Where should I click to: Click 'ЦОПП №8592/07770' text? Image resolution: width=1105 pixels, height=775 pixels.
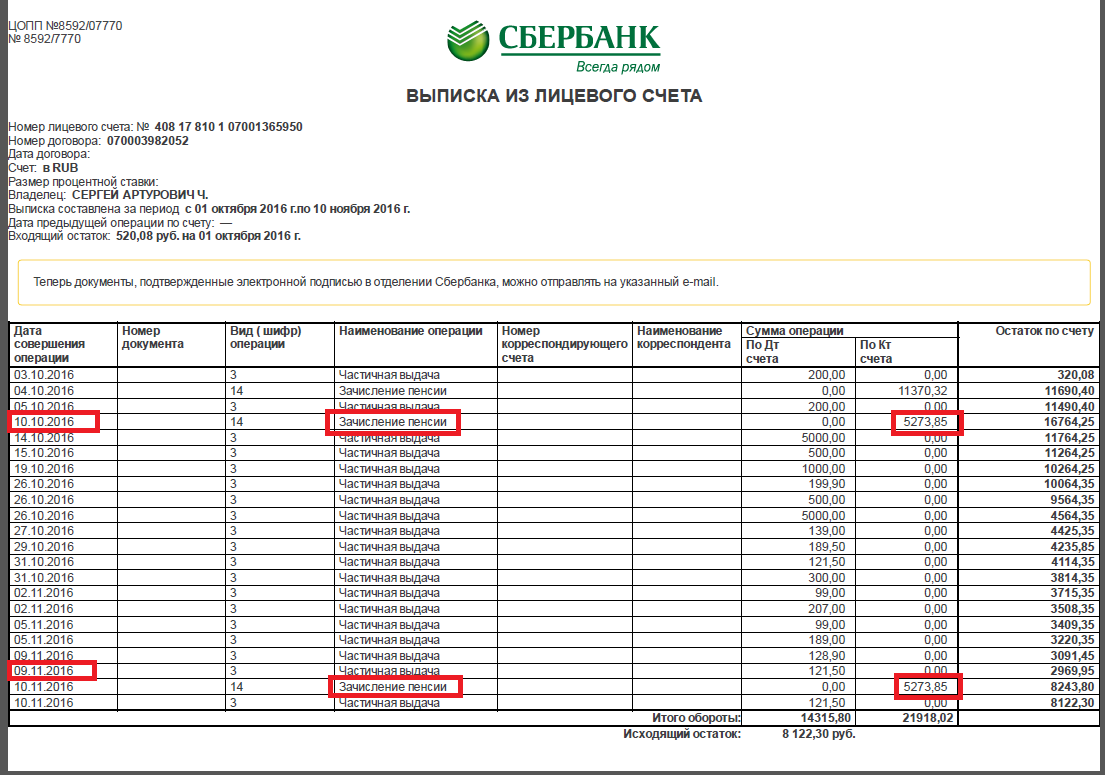pos(65,25)
